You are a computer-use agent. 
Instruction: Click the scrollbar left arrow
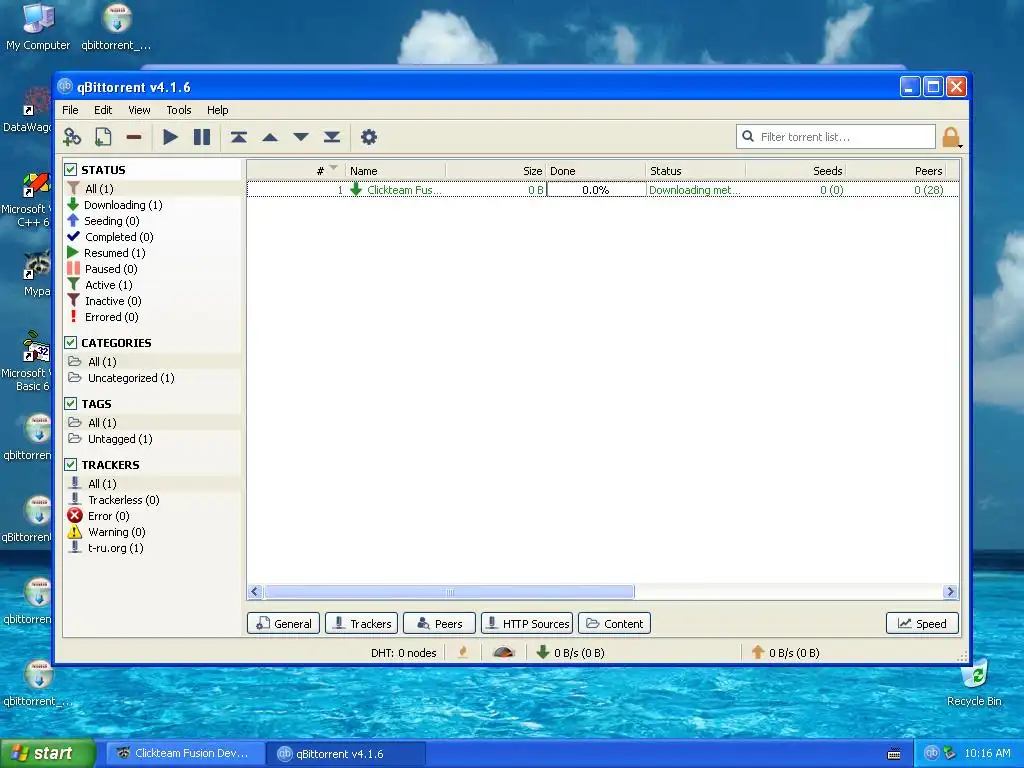(255, 592)
